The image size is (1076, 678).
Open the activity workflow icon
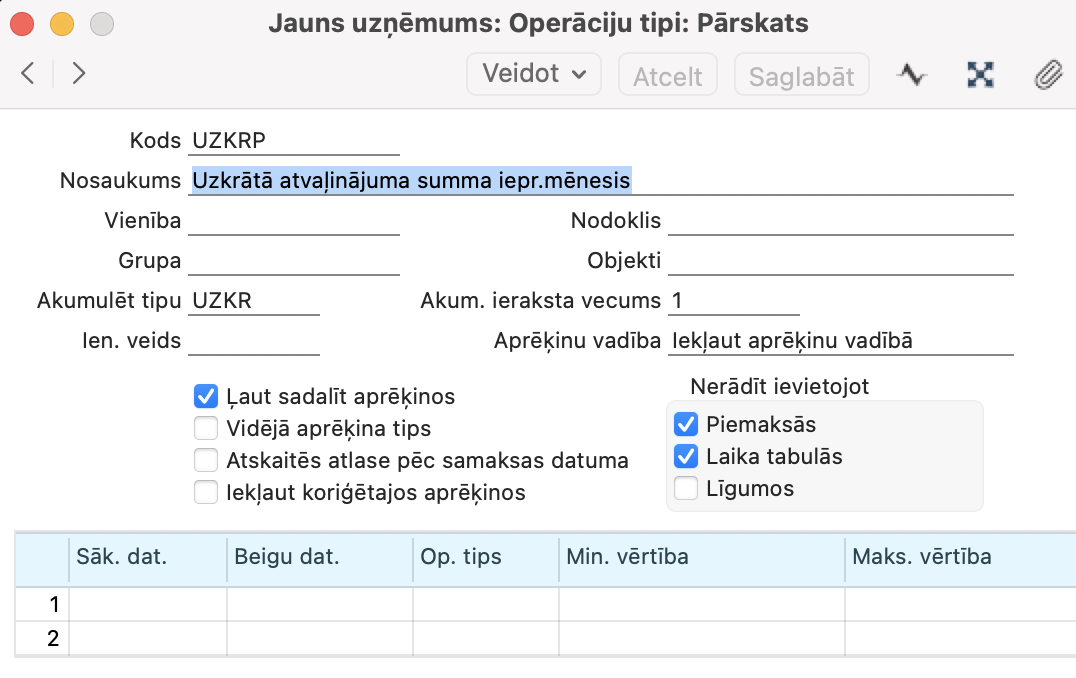click(911, 74)
